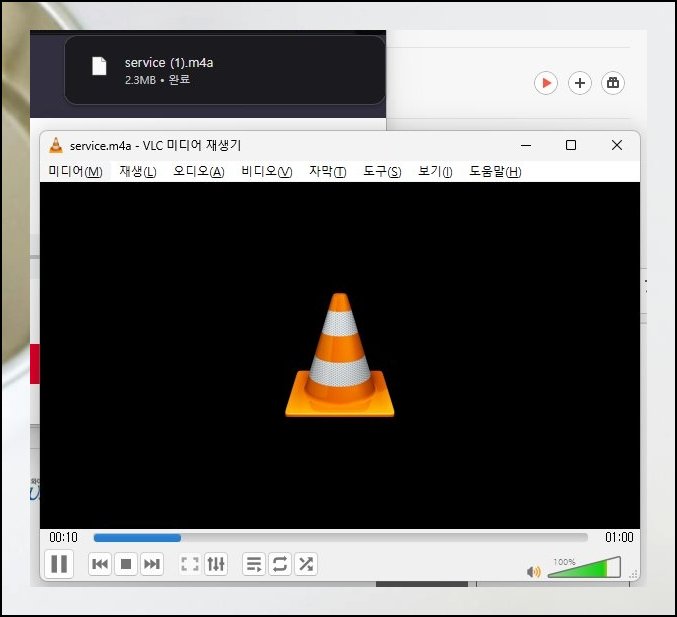Open the 미디어(M) menu
The image size is (677, 617).
pyautogui.click(x=76, y=171)
